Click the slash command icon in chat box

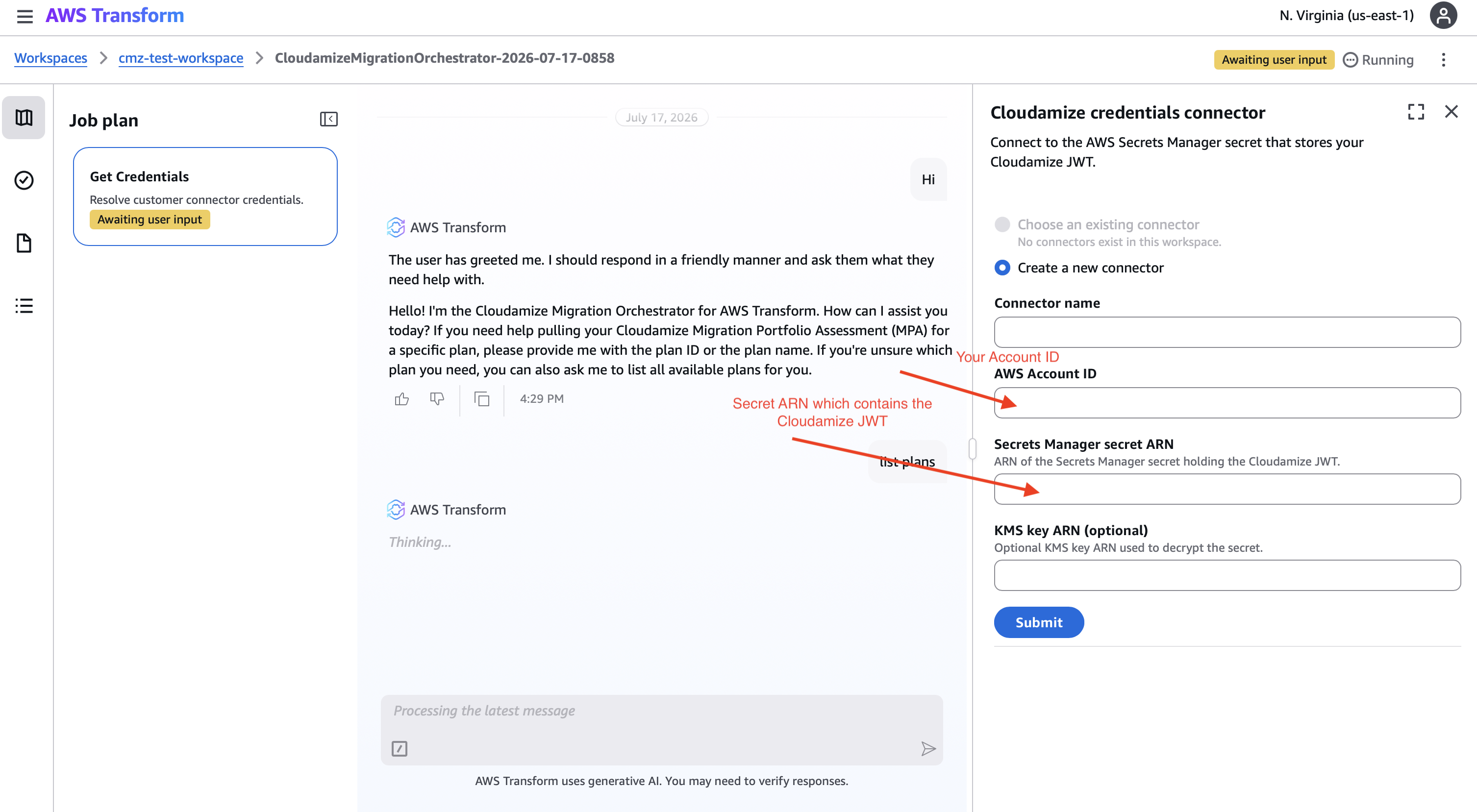(400, 748)
